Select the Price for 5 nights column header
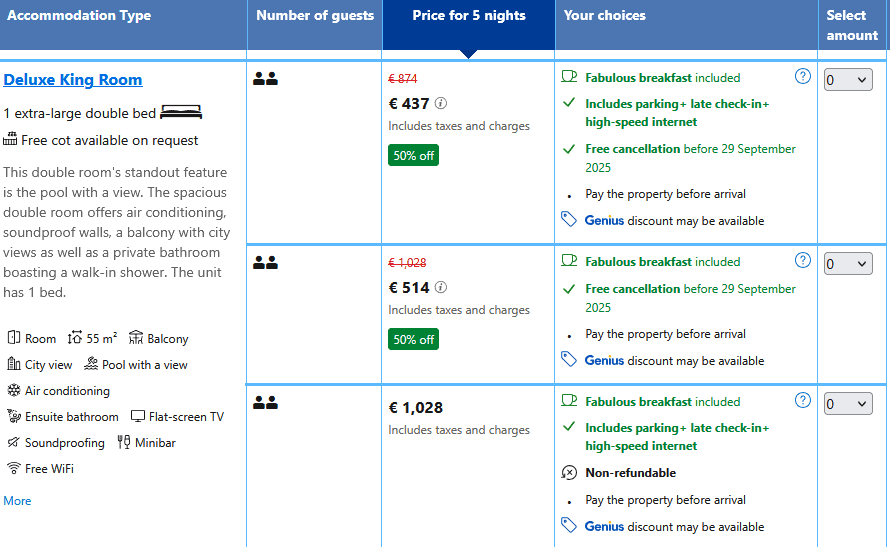890x547 pixels. coord(469,16)
